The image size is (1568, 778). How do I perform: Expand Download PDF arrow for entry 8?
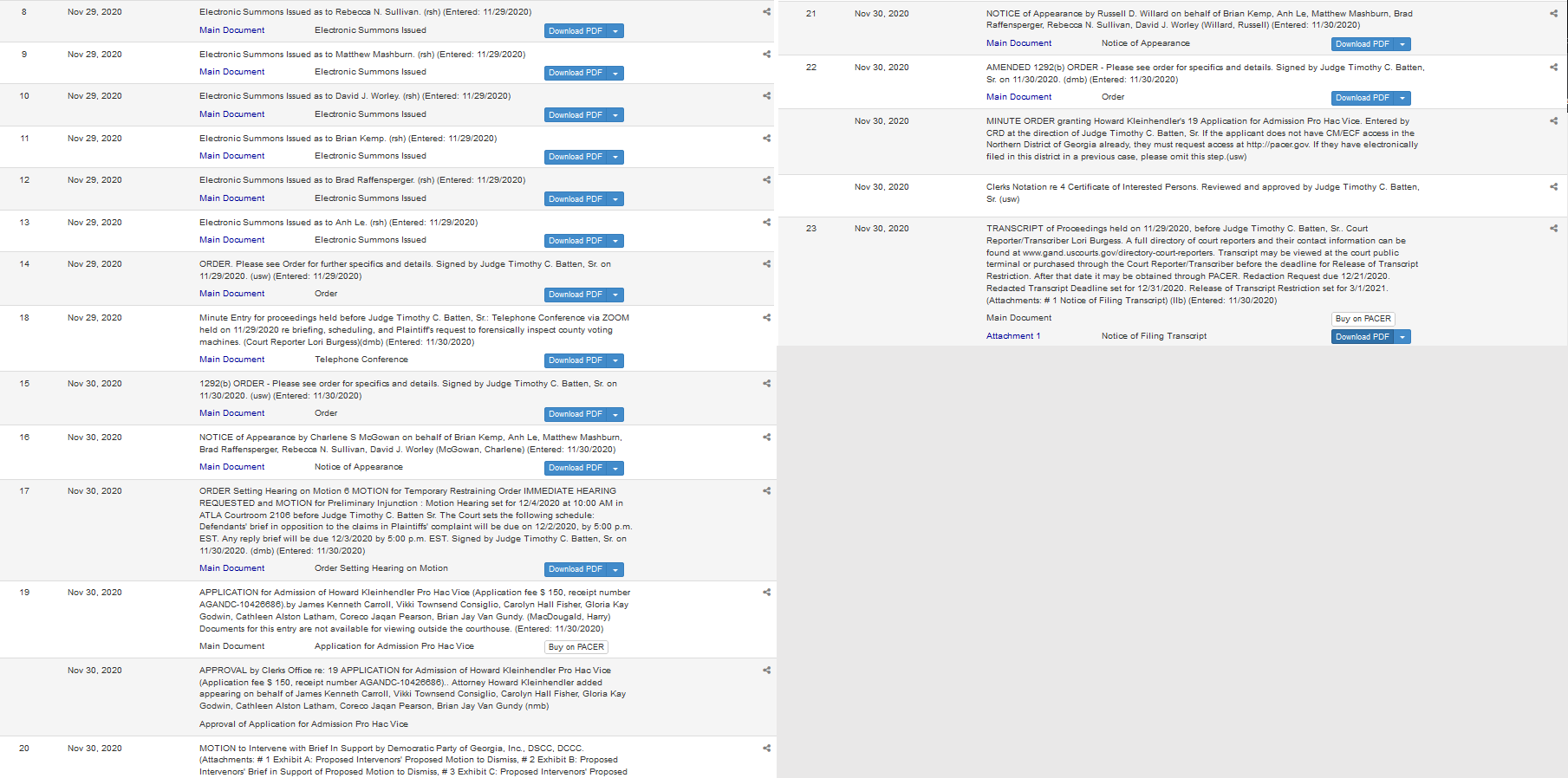(615, 31)
